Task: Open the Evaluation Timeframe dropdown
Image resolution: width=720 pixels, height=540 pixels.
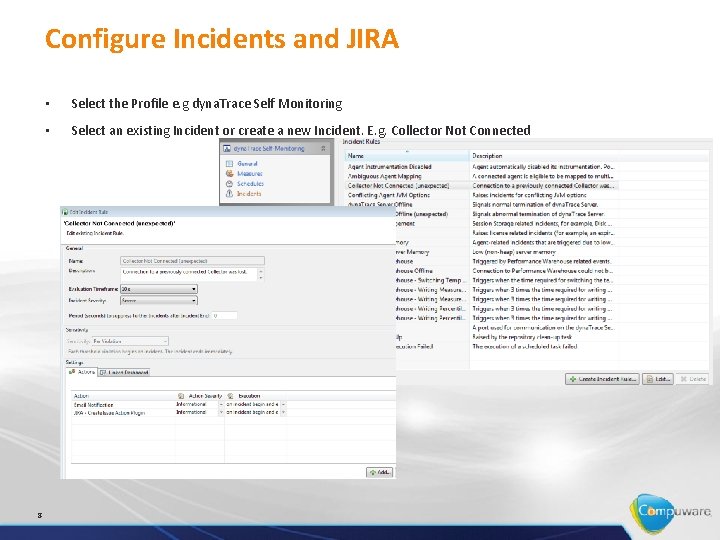Action: pos(159,289)
